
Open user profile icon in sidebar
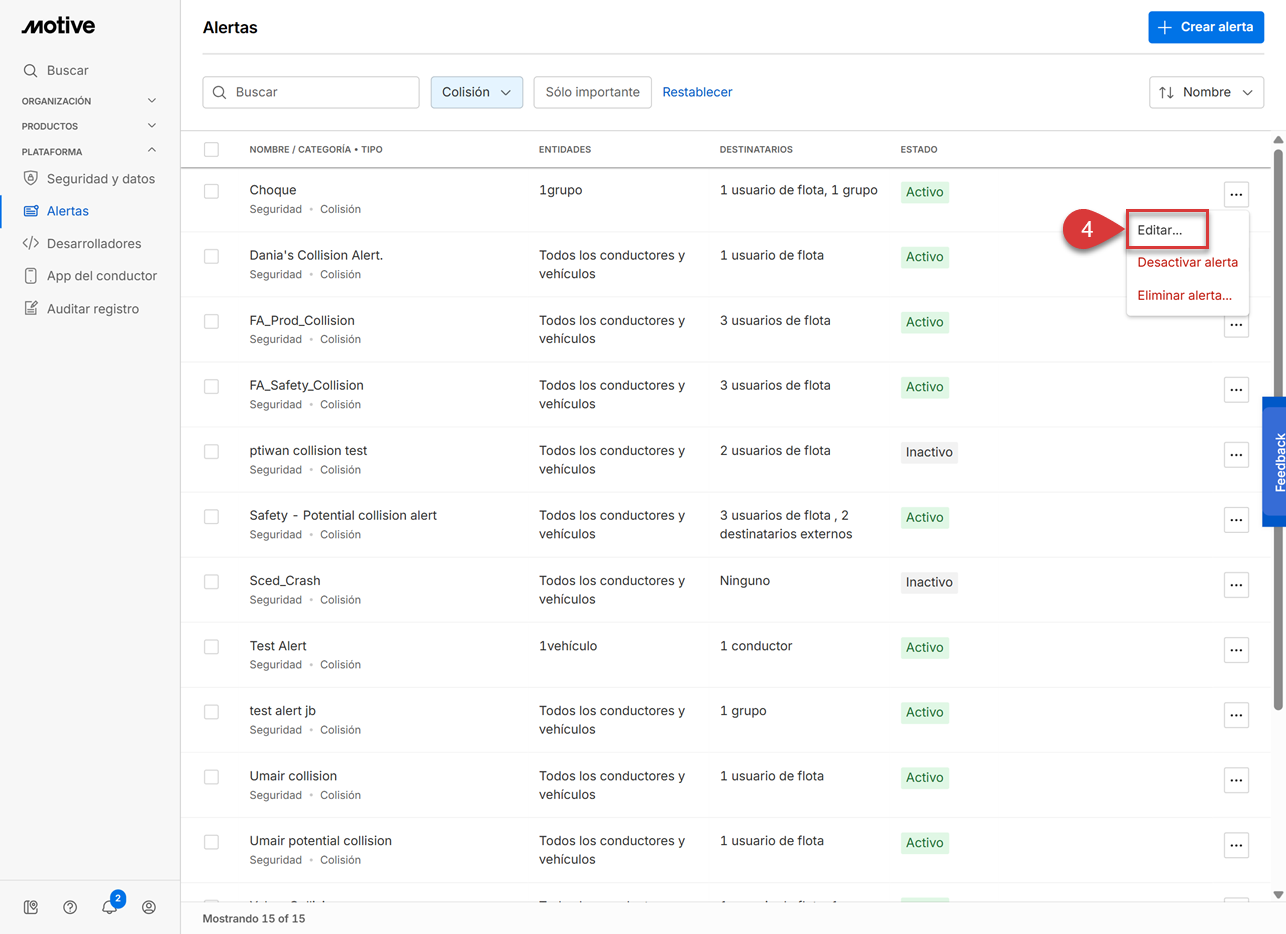[149, 907]
